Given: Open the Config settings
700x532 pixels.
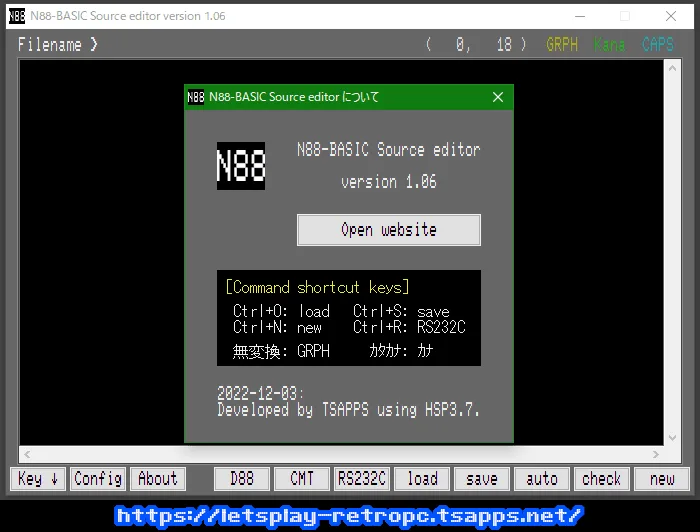Looking at the screenshot, I should point(98,479).
